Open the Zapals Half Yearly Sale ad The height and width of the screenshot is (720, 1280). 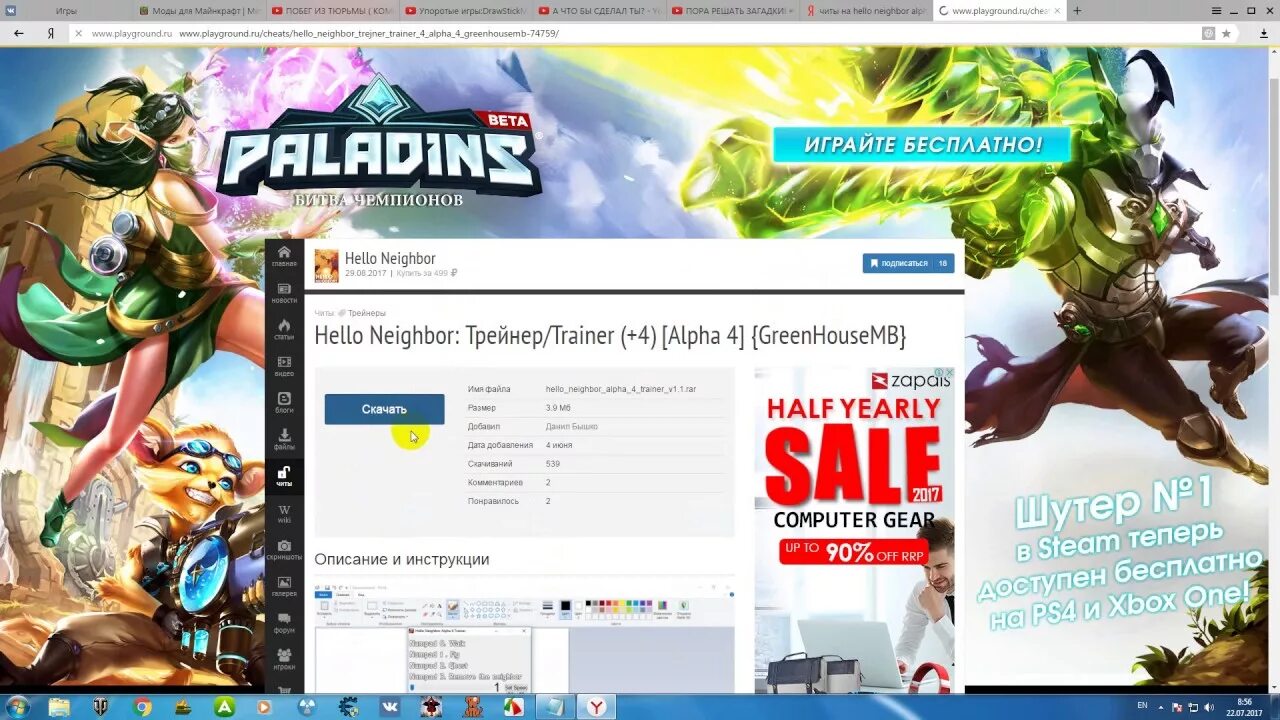click(854, 530)
